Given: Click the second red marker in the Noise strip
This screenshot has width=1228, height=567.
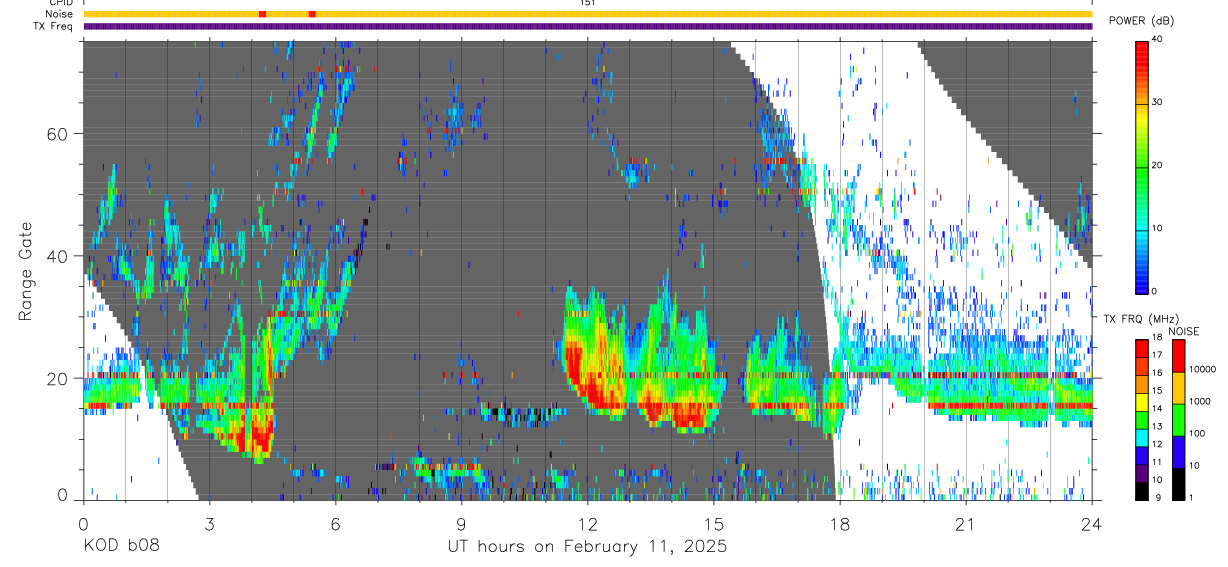Looking at the screenshot, I should click(313, 14).
